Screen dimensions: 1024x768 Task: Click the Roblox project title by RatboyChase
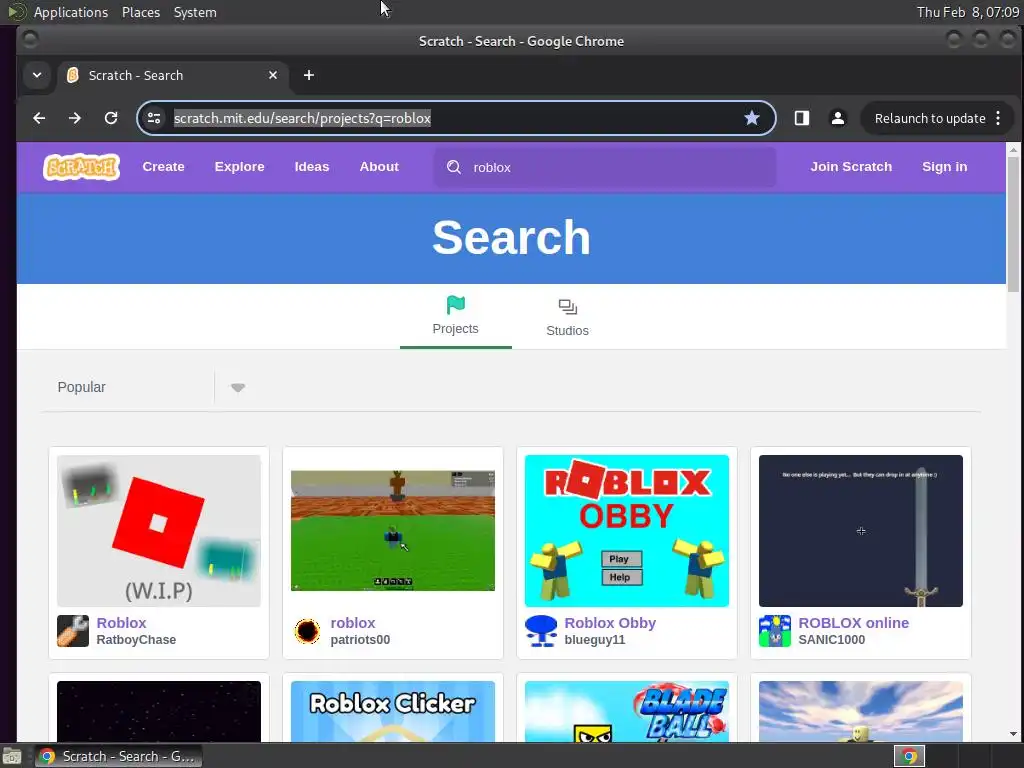[121, 623]
